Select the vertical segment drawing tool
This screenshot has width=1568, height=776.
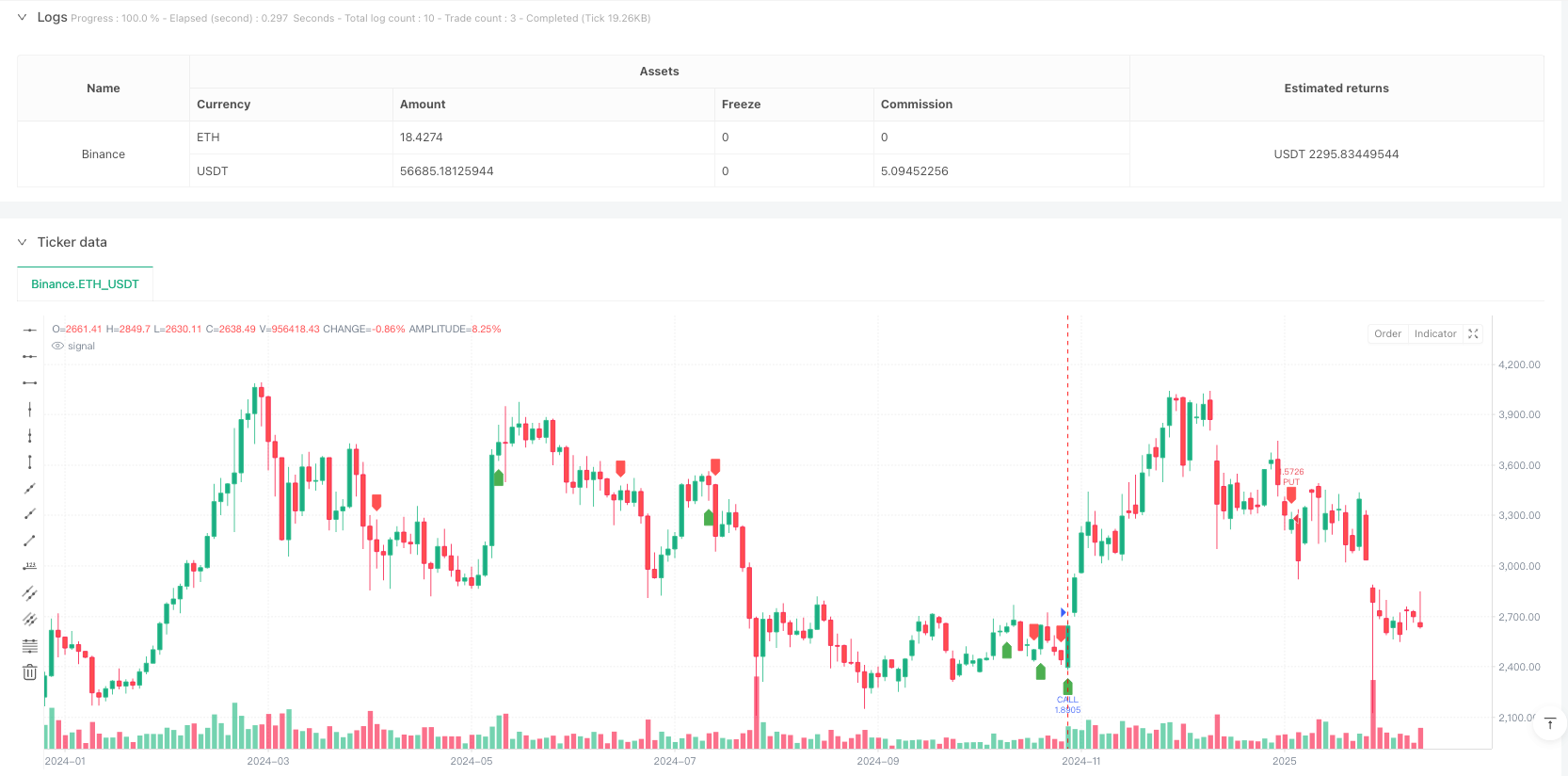pos(30,461)
